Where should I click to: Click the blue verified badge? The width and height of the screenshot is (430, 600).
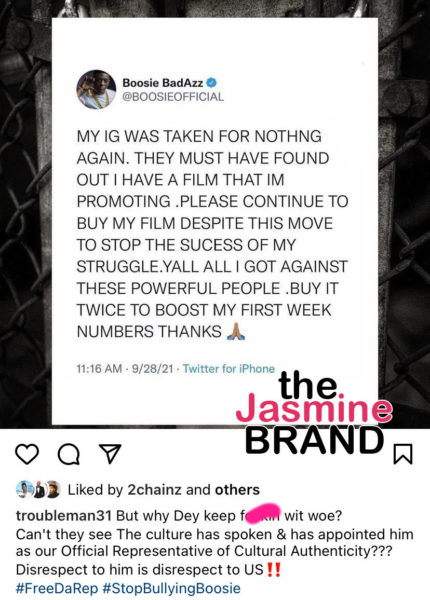(x=212, y=82)
